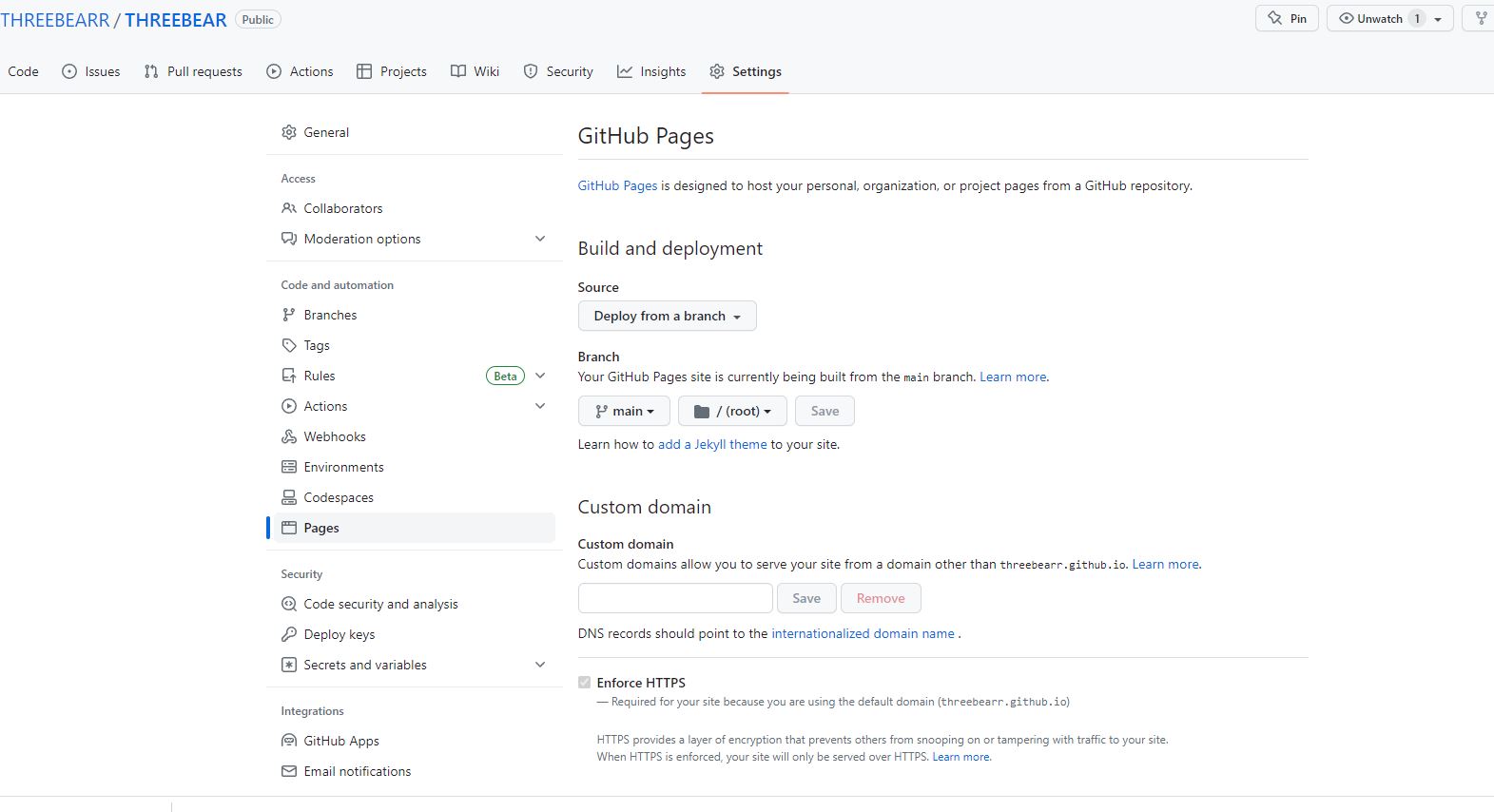
Task: Click the Rules sidebar icon
Action: [289, 376]
